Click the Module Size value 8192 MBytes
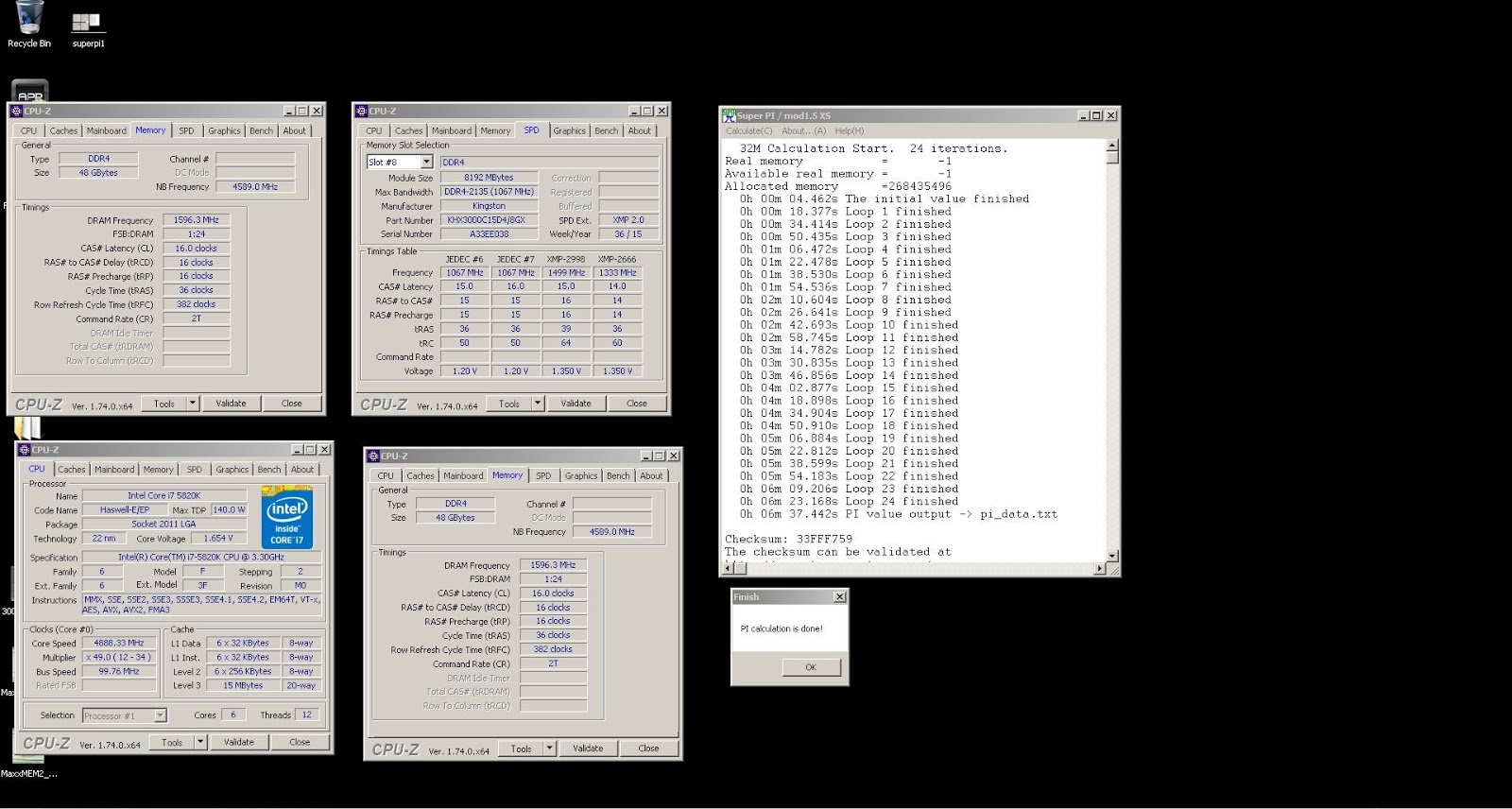 point(489,178)
